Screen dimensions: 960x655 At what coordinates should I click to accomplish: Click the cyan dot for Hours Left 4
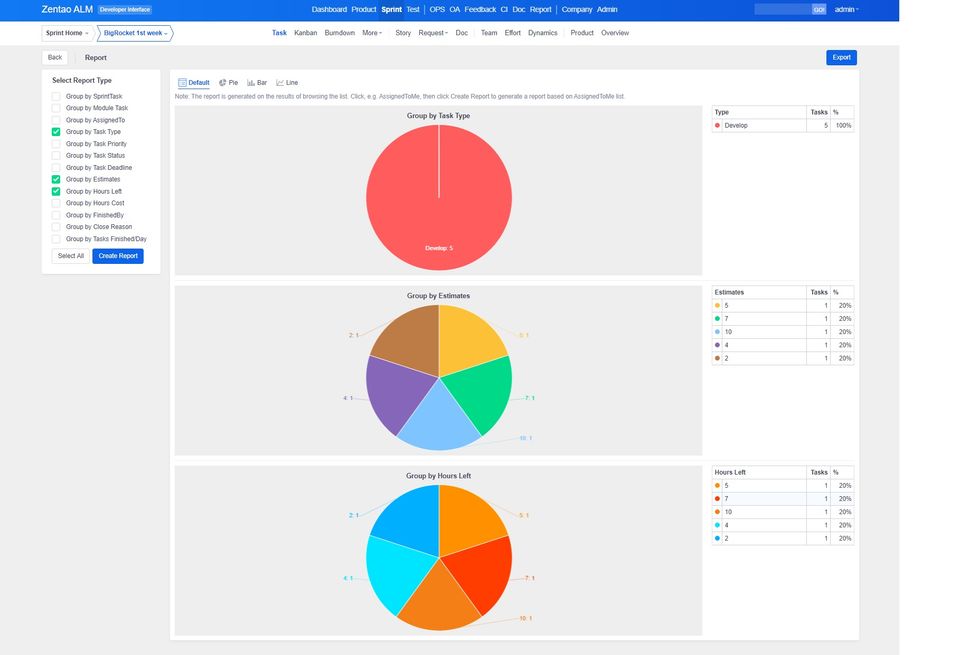pyautogui.click(x=718, y=525)
